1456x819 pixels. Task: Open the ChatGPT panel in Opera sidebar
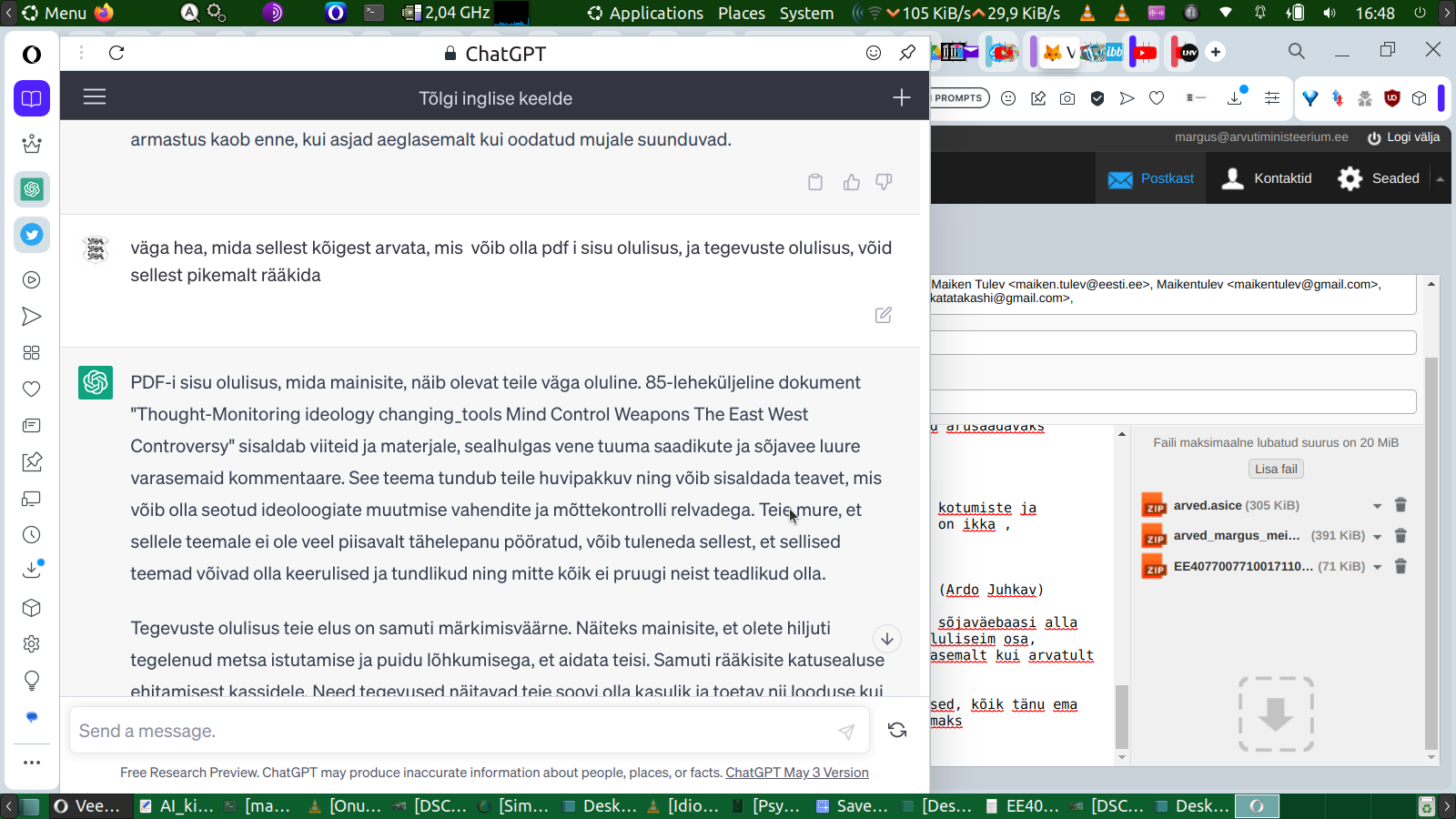pos(32,189)
